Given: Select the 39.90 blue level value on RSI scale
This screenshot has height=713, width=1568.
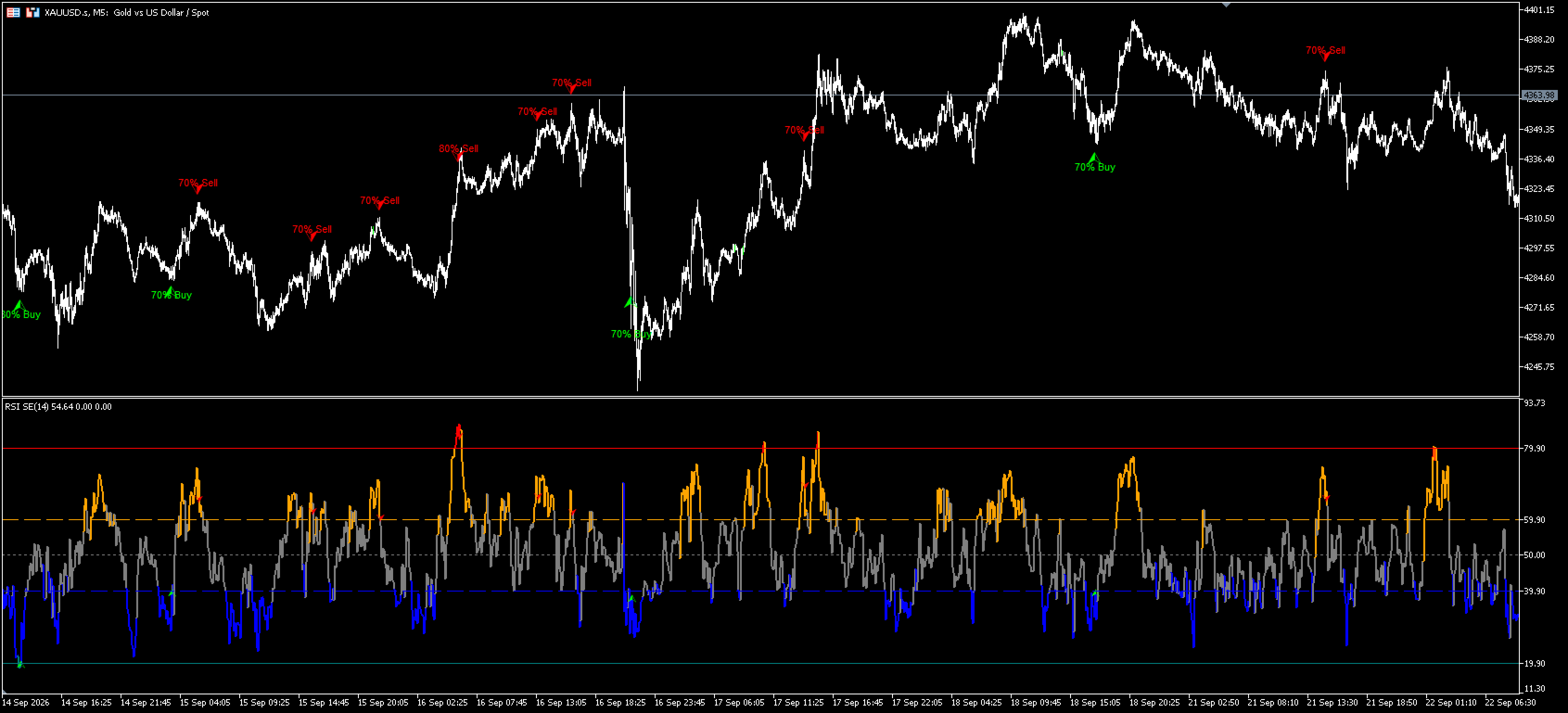Looking at the screenshot, I should 1535,592.
